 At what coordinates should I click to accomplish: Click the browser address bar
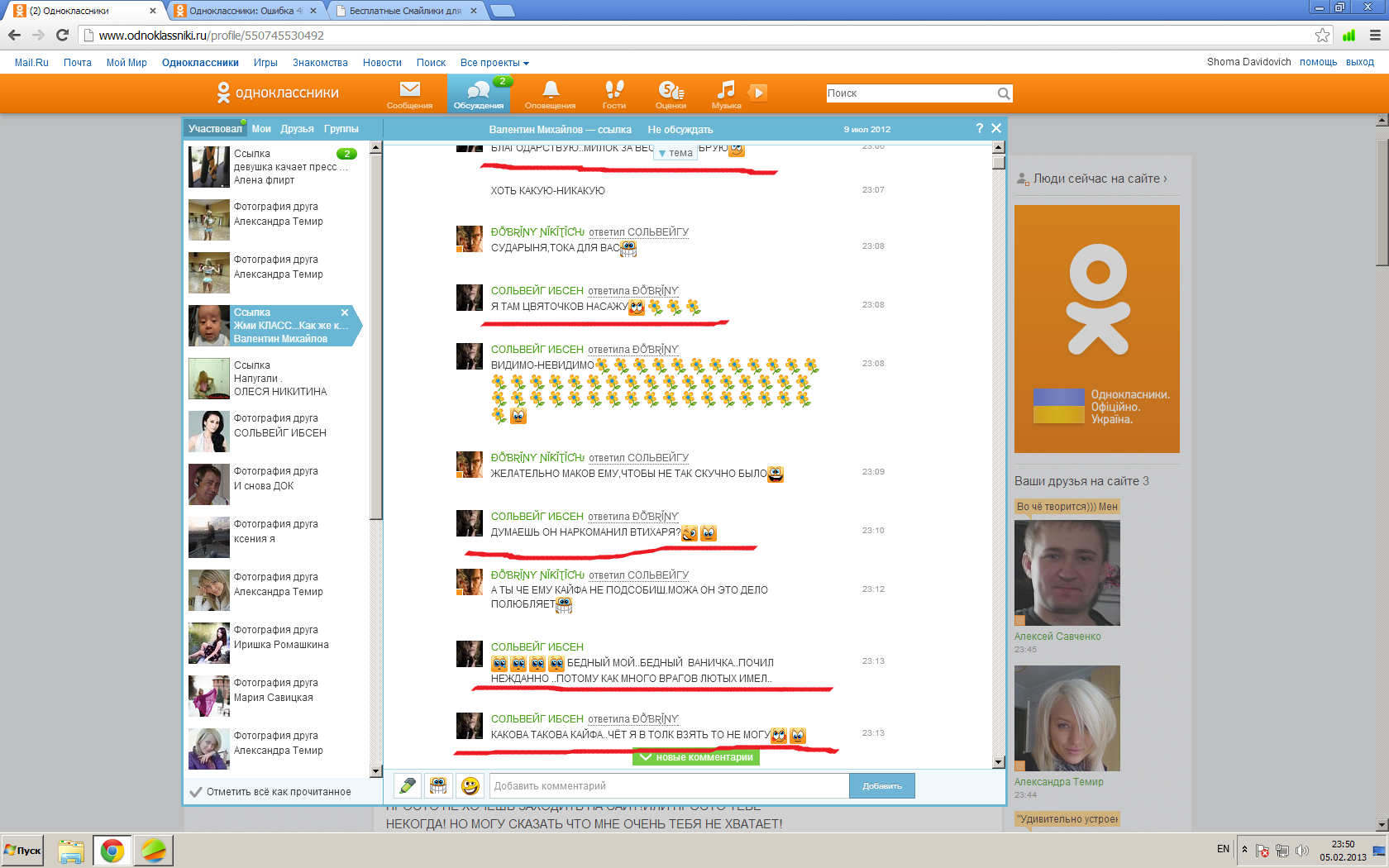[x=699, y=35]
